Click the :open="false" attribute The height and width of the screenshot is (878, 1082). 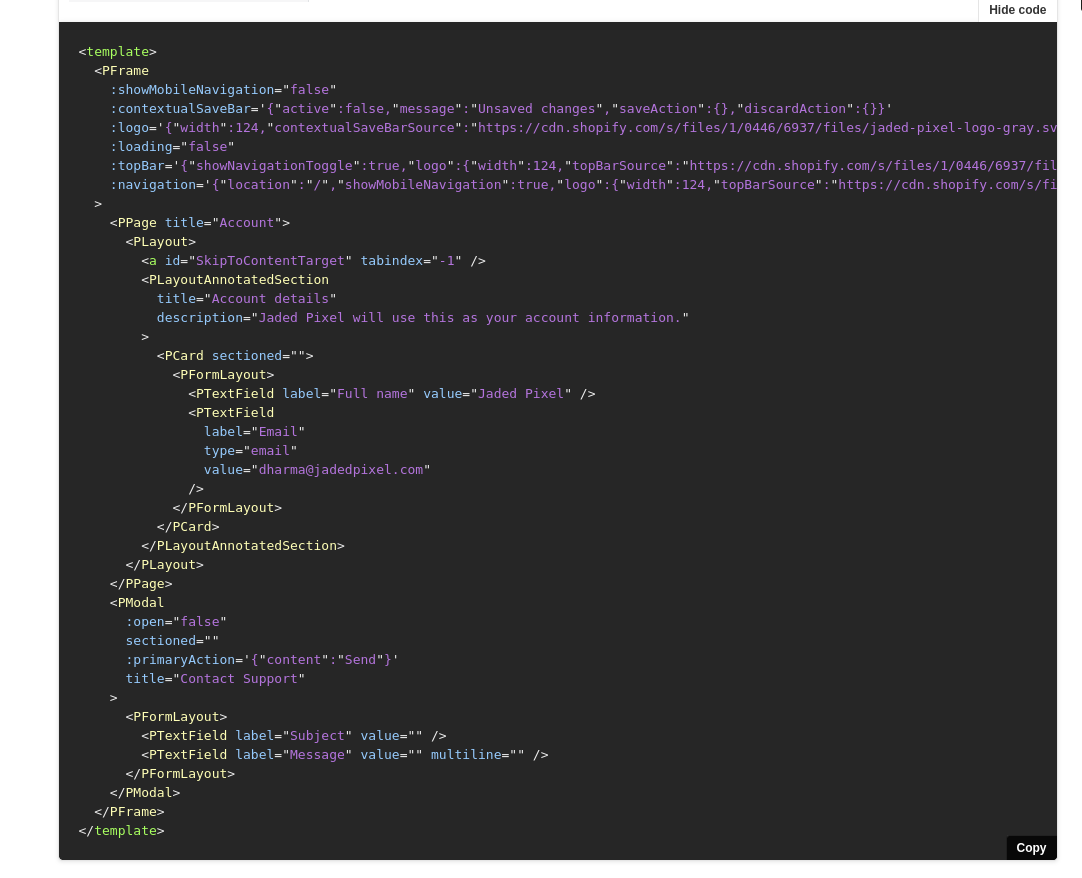coord(176,621)
